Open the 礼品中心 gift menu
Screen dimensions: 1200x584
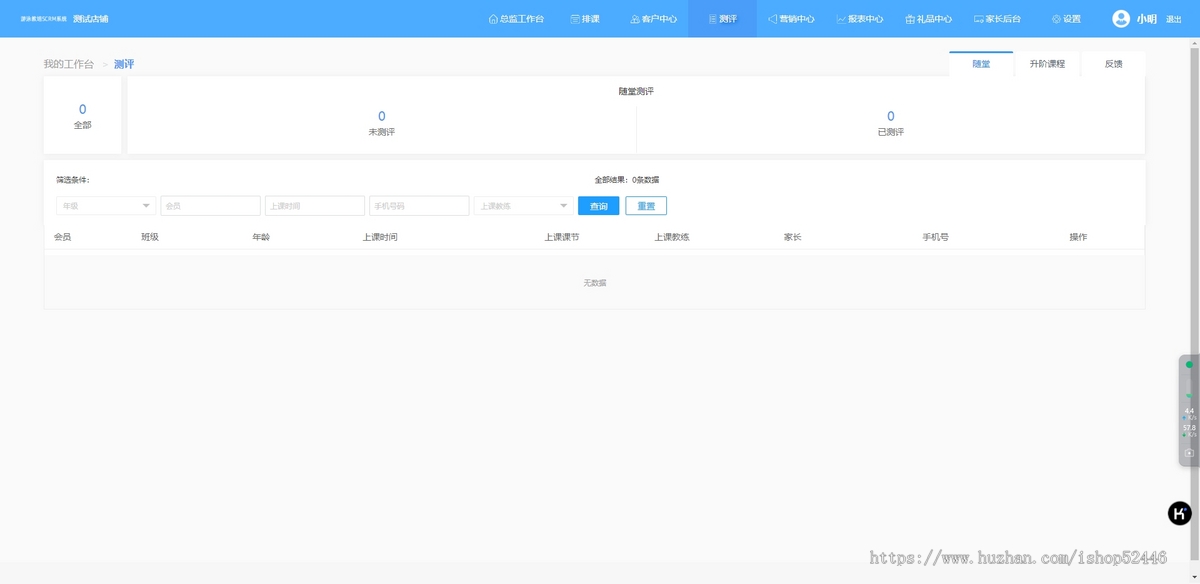[928, 19]
